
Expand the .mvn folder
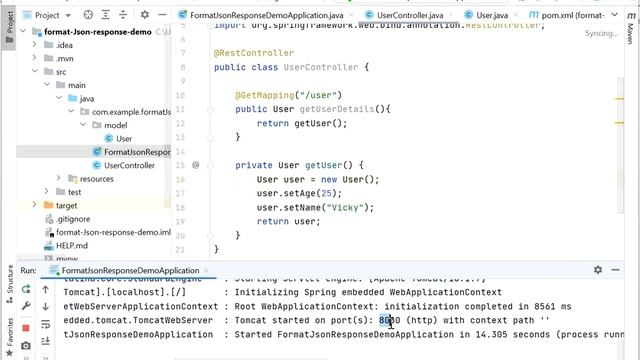pyautogui.click(x=35, y=58)
